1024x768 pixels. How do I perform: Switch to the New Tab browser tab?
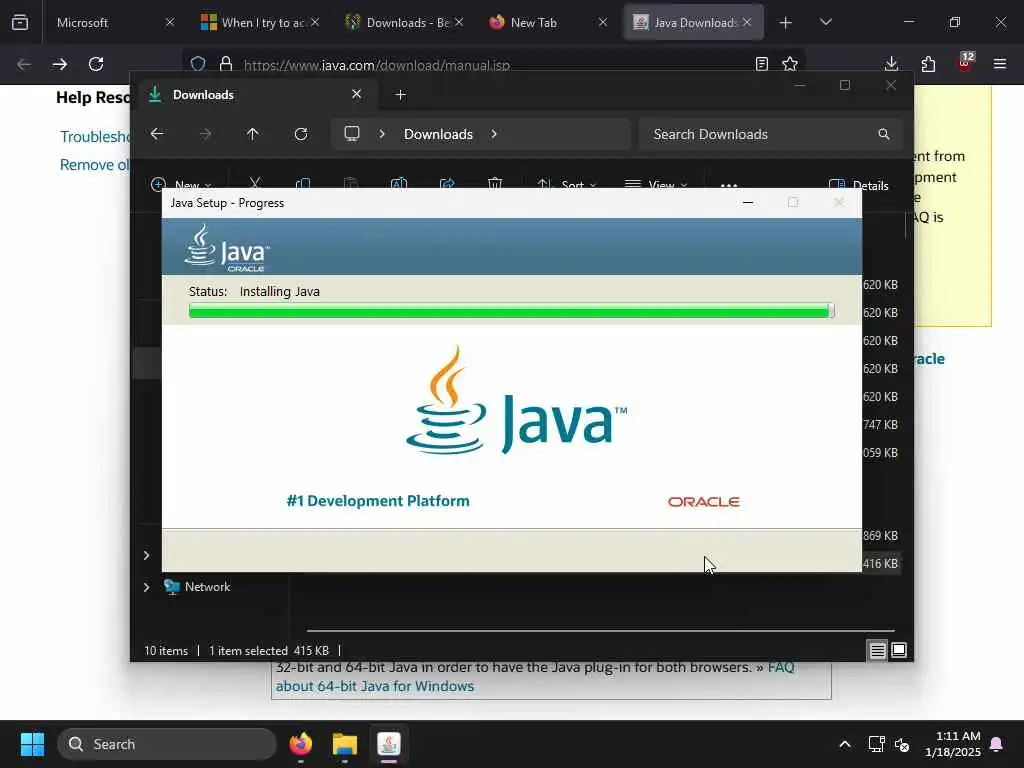548,22
